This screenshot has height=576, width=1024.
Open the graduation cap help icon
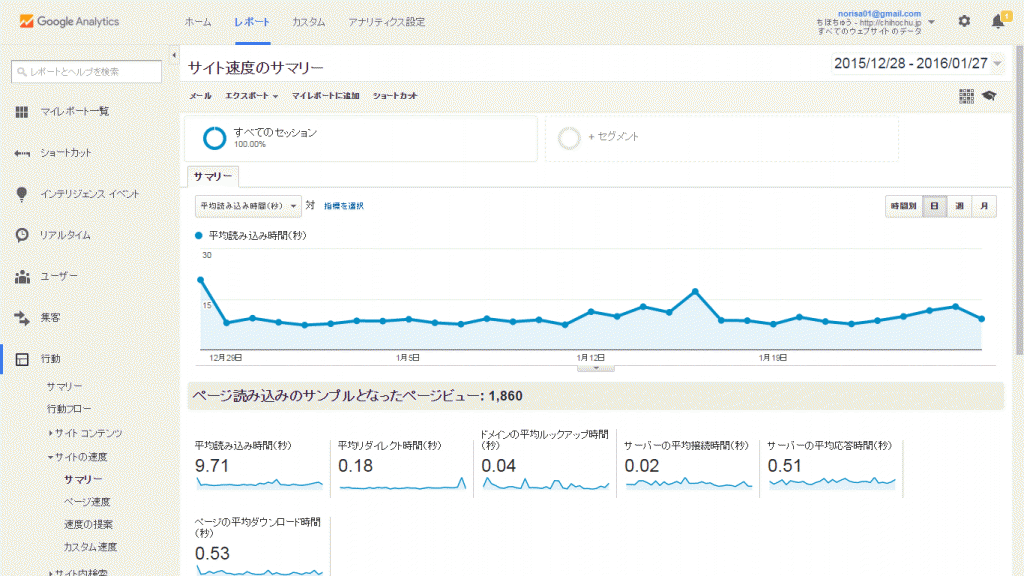point(989,96)
